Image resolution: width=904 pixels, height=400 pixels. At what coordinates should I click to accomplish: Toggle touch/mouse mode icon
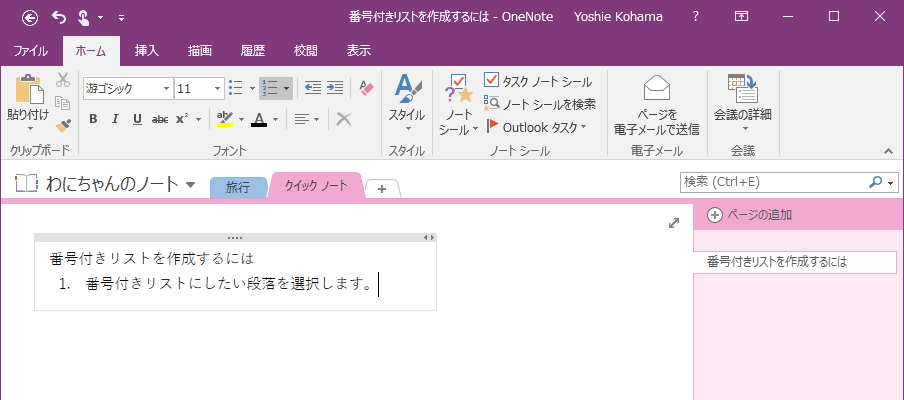click(83, 17)
